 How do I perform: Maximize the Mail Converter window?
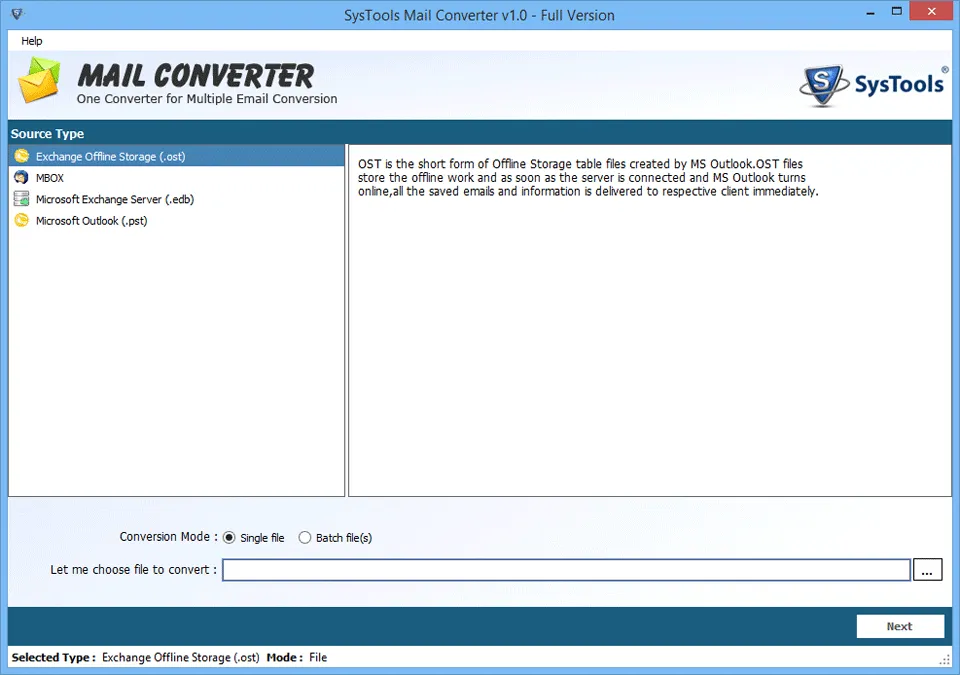pos(897,11)
